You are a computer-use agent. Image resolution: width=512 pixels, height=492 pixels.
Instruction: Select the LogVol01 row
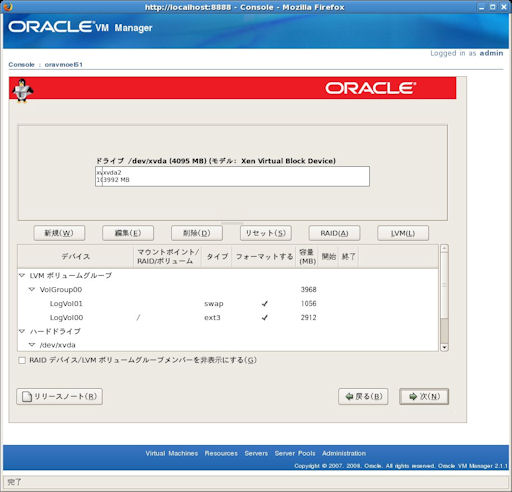[228, 304]
